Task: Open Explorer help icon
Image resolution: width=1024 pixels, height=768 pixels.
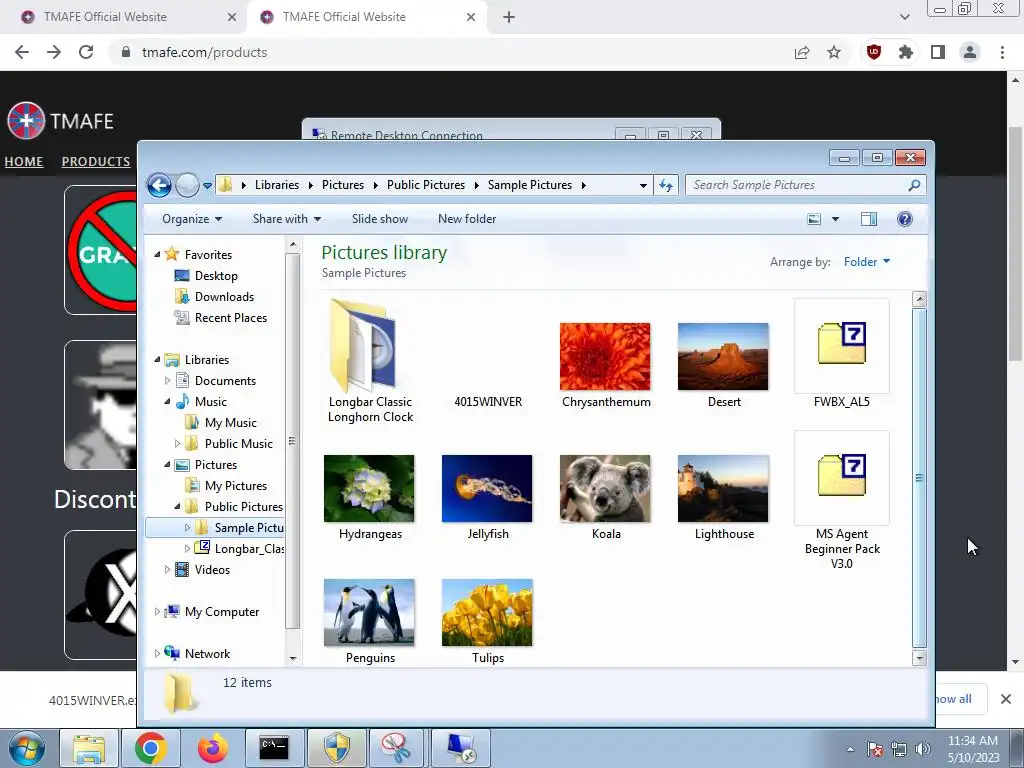Action: 904,219
